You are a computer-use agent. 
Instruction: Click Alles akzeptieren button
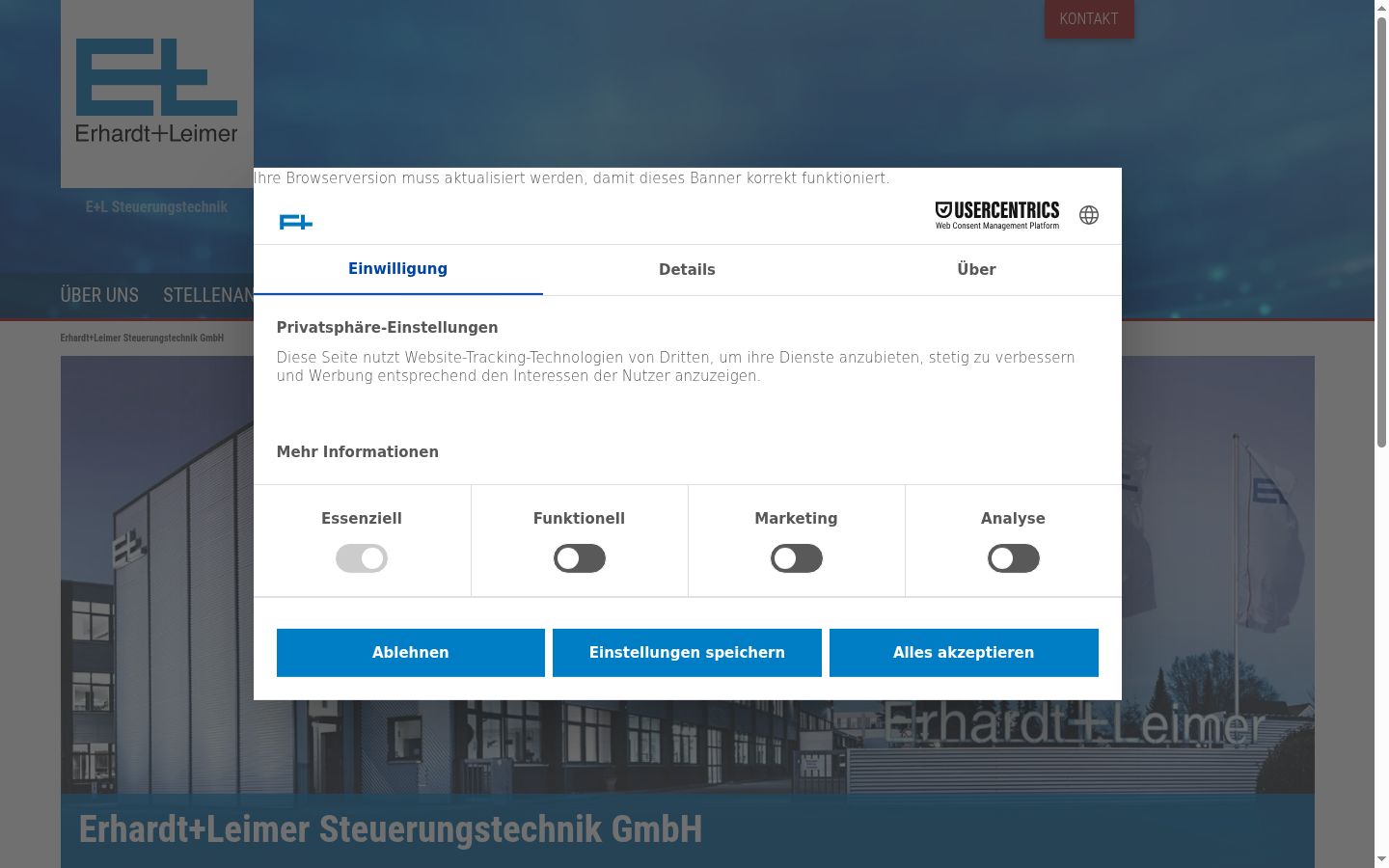[964, 653]
